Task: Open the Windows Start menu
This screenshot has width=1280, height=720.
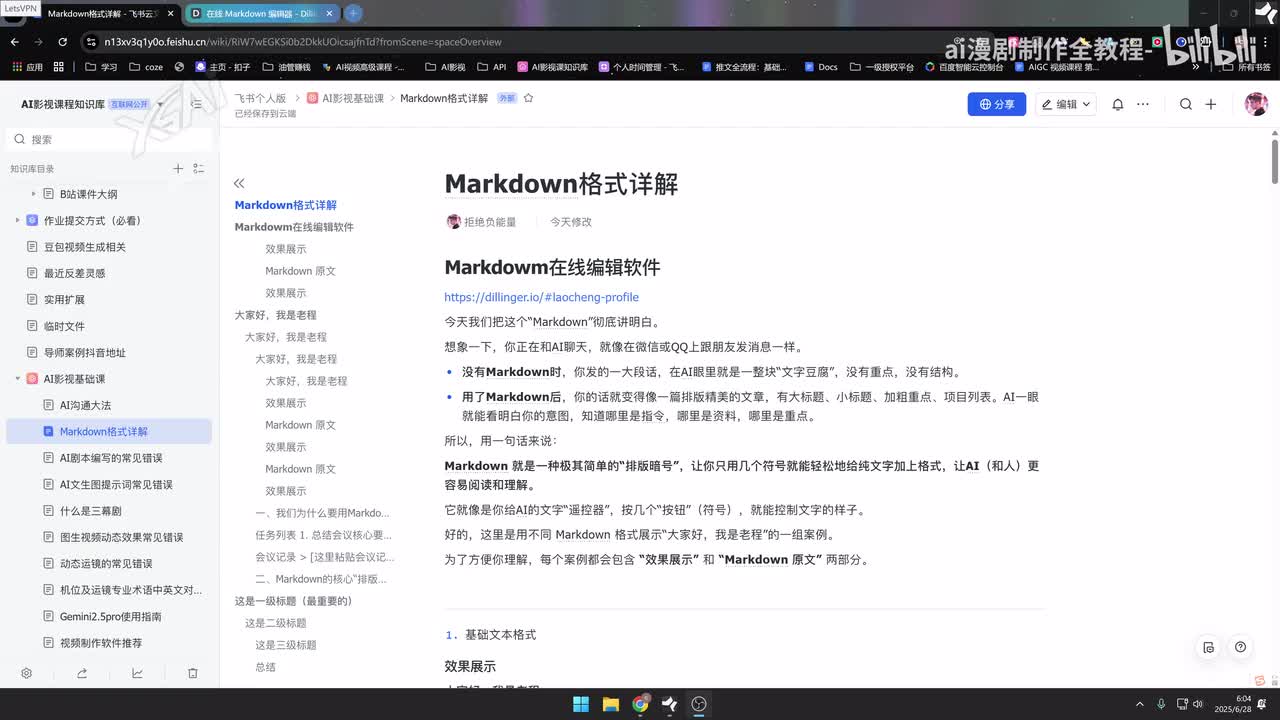Action: tap(581, 704)
